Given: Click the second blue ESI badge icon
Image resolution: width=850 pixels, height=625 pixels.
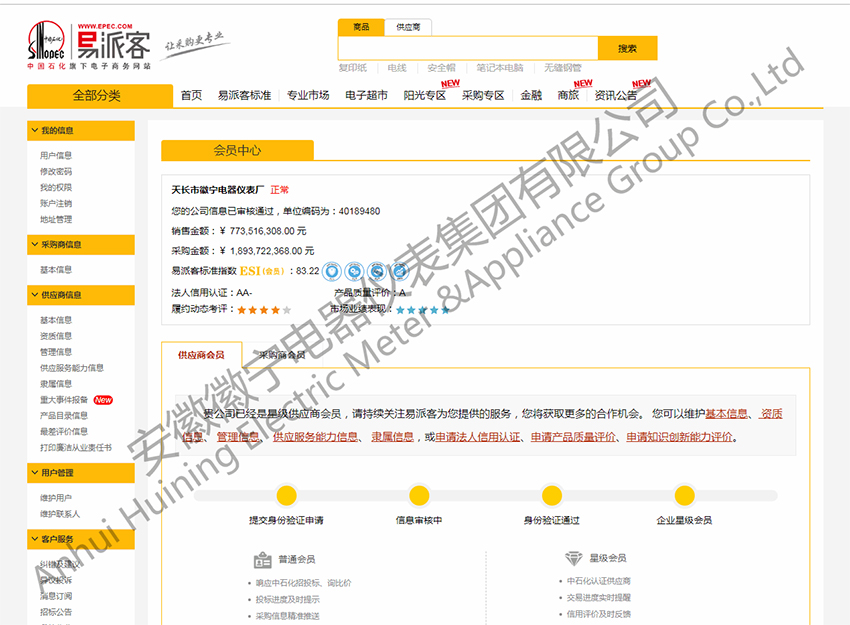Looking at the screenshot, I should point(355,271).
